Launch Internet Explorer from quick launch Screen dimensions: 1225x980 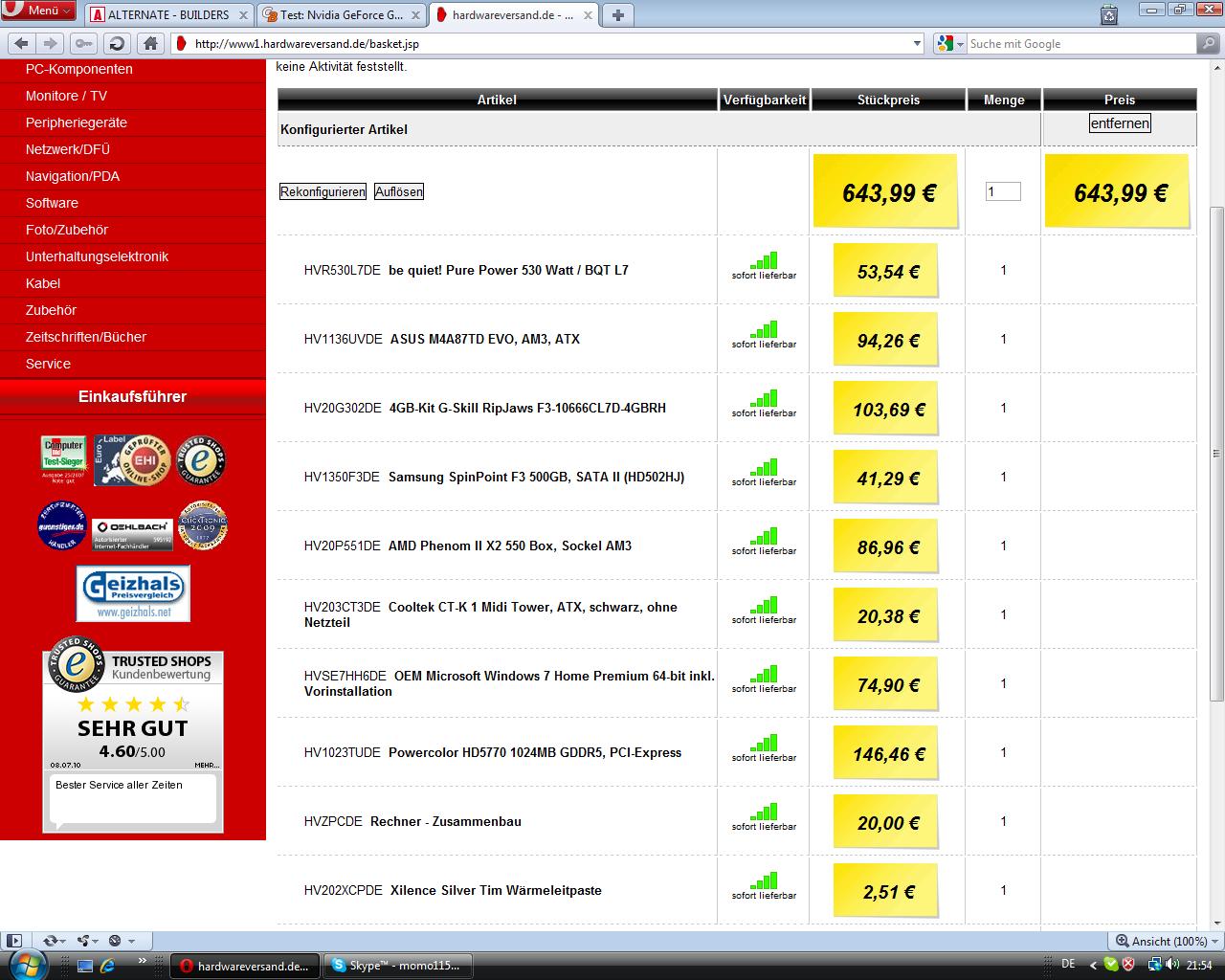(x=108, y=966)
